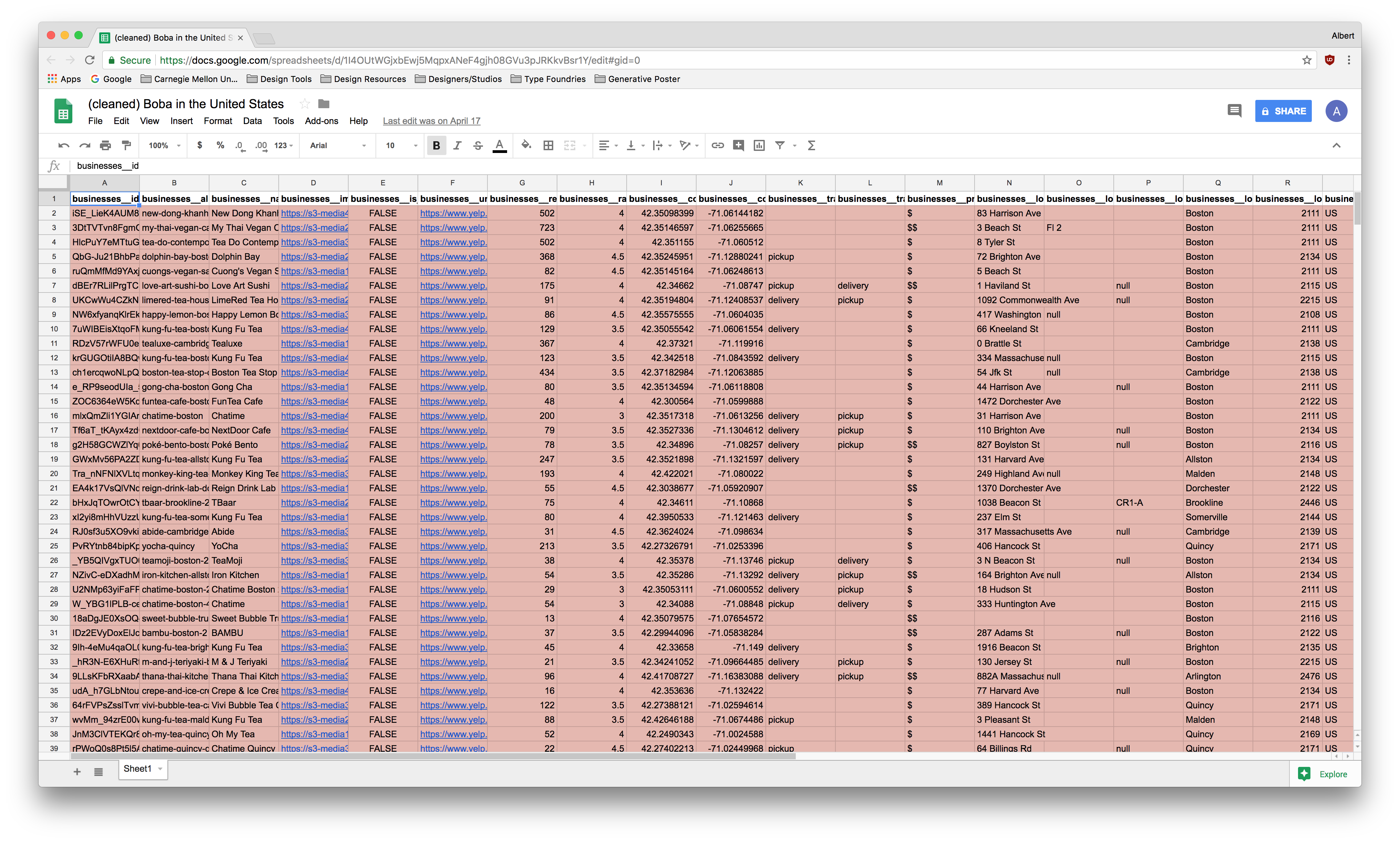Increase decimal places icon
This screenshot has height=842, width=1400.
point(261,146)
